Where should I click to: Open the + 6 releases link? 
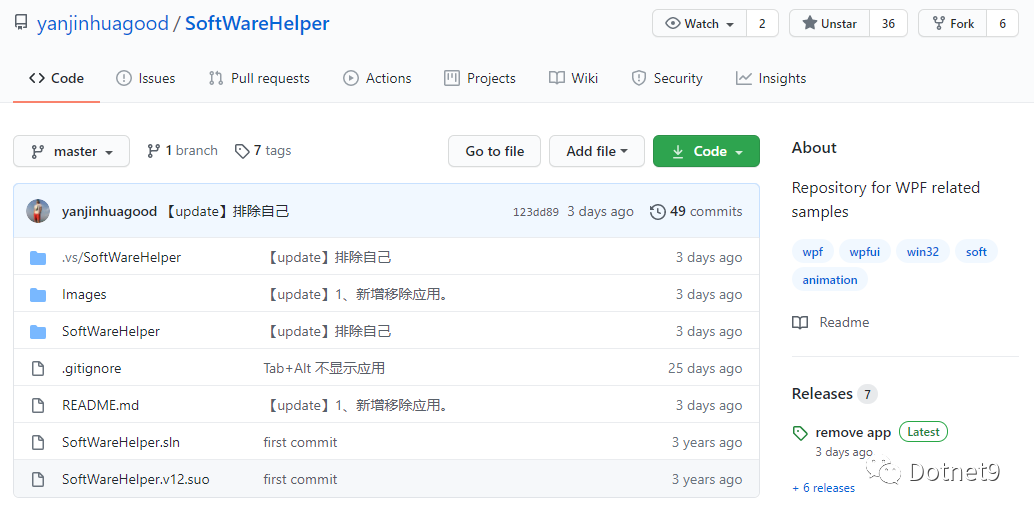[824, 488]
